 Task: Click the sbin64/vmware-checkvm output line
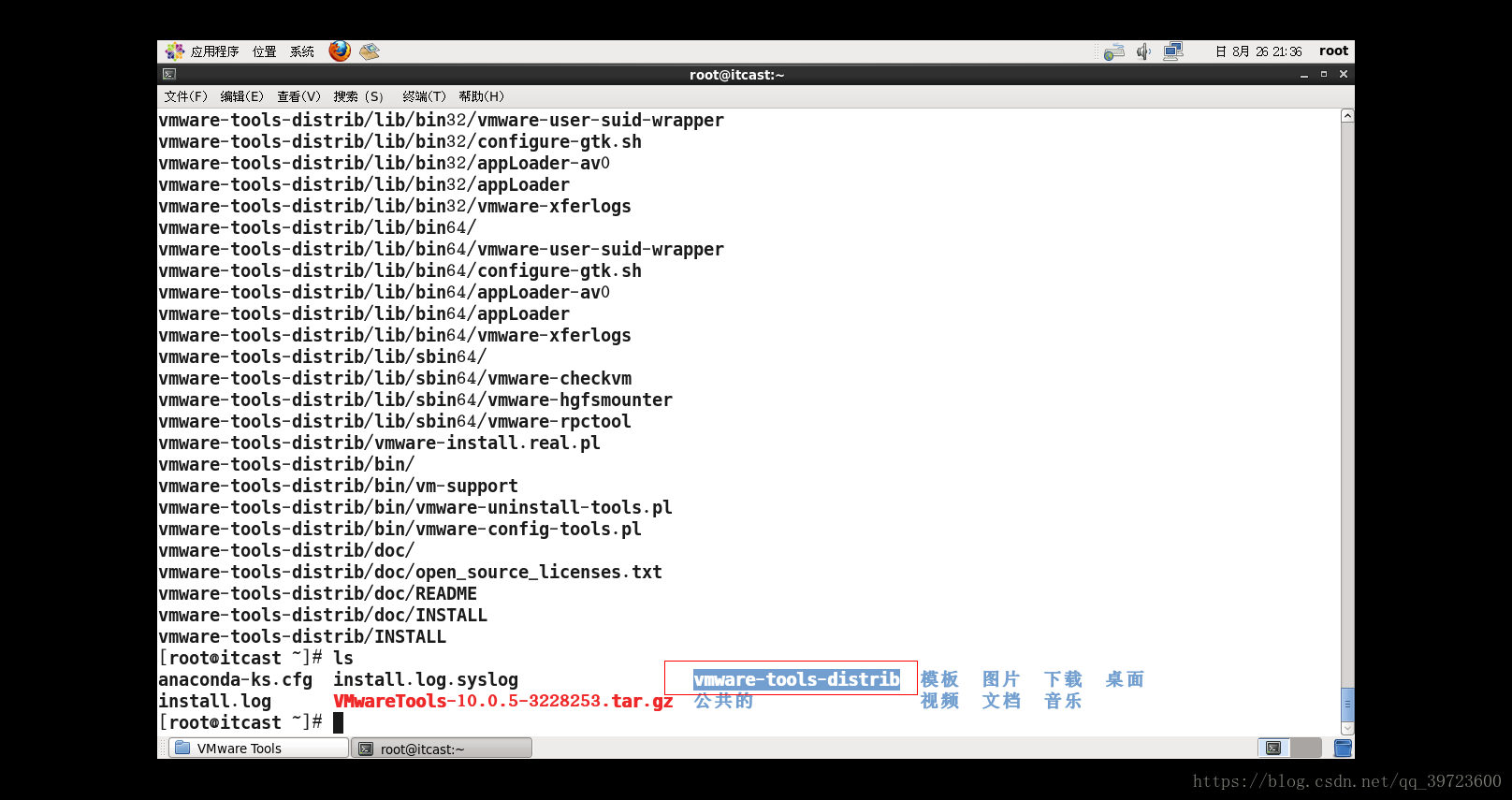click(395, 378)
